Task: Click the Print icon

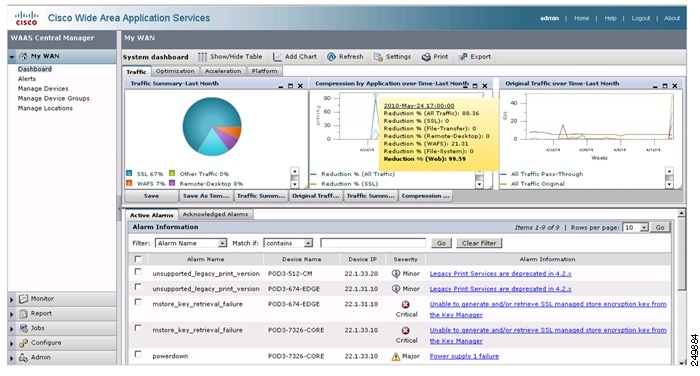Action: 426,57
